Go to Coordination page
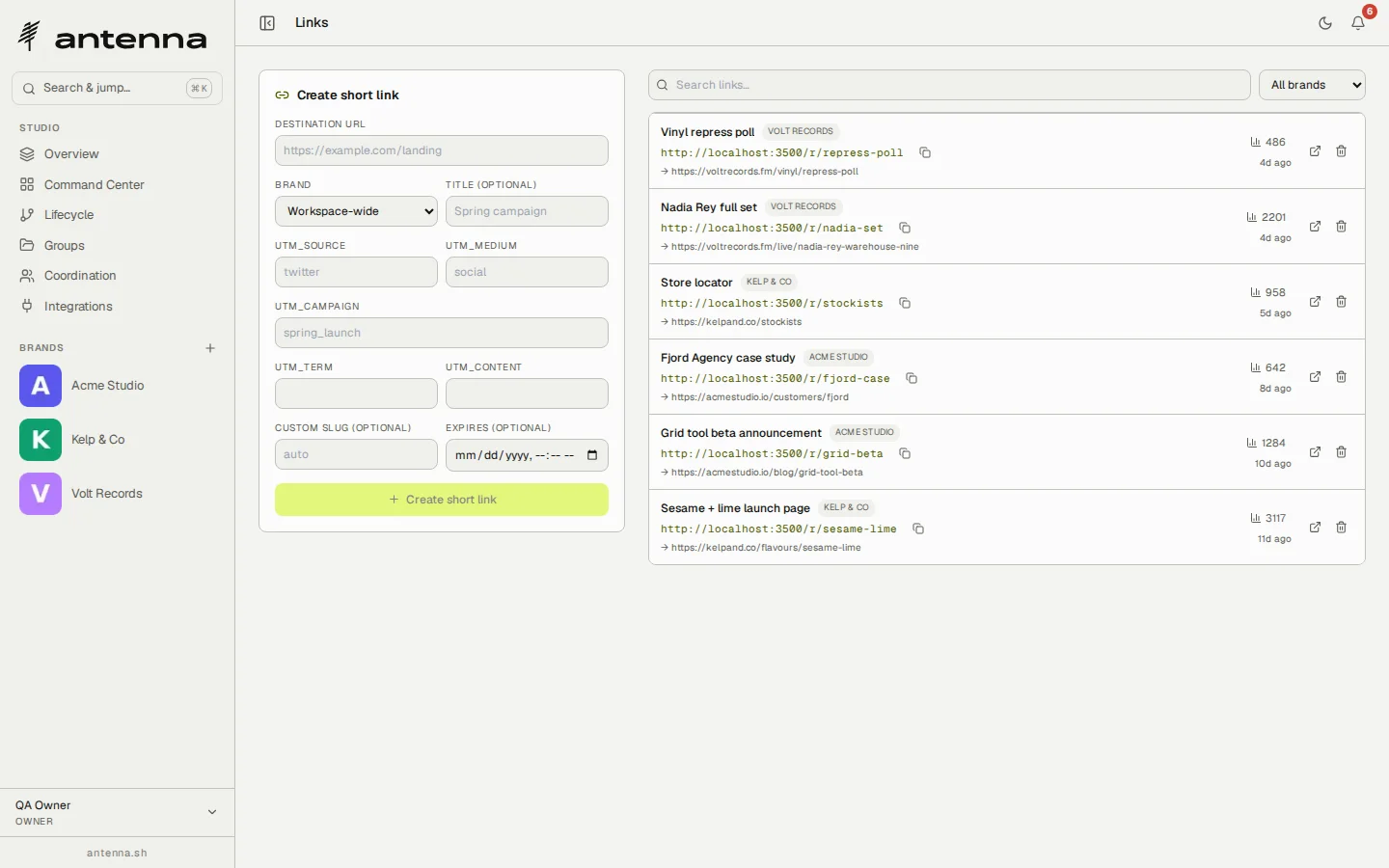Screen dimensions: 1389x868 (117, 276)
